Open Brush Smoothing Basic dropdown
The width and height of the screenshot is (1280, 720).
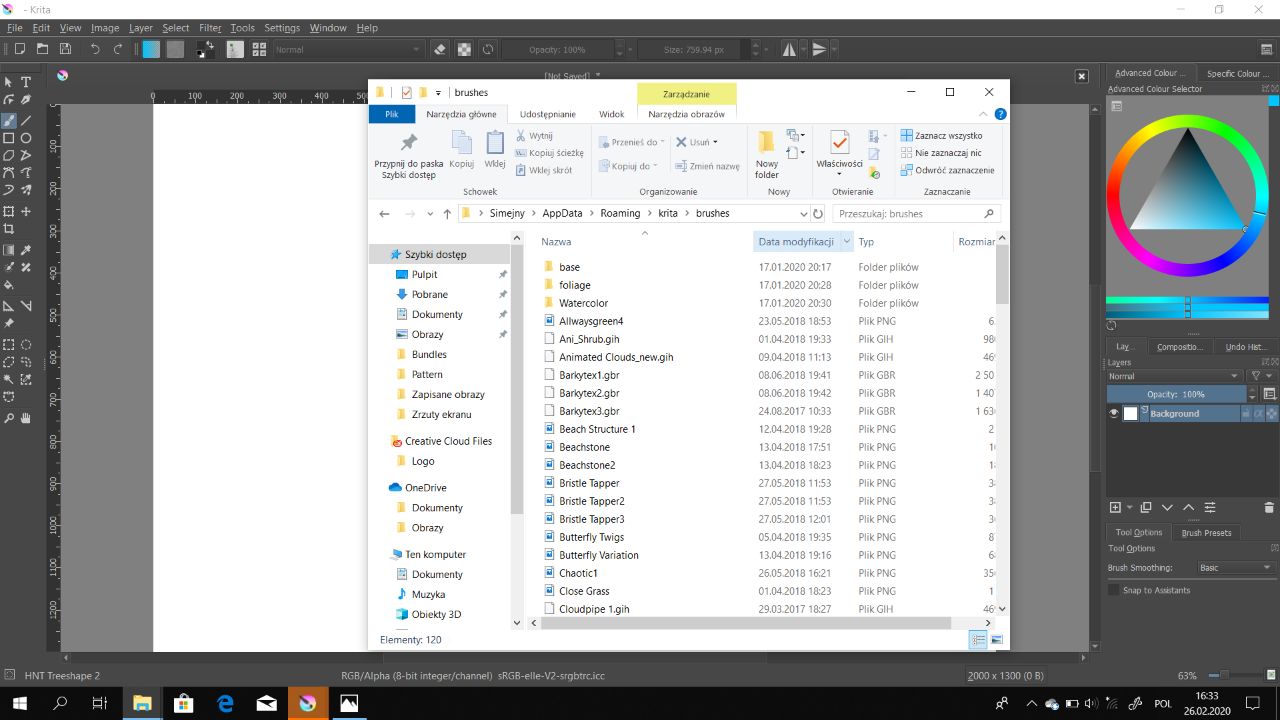point(1236,568)
